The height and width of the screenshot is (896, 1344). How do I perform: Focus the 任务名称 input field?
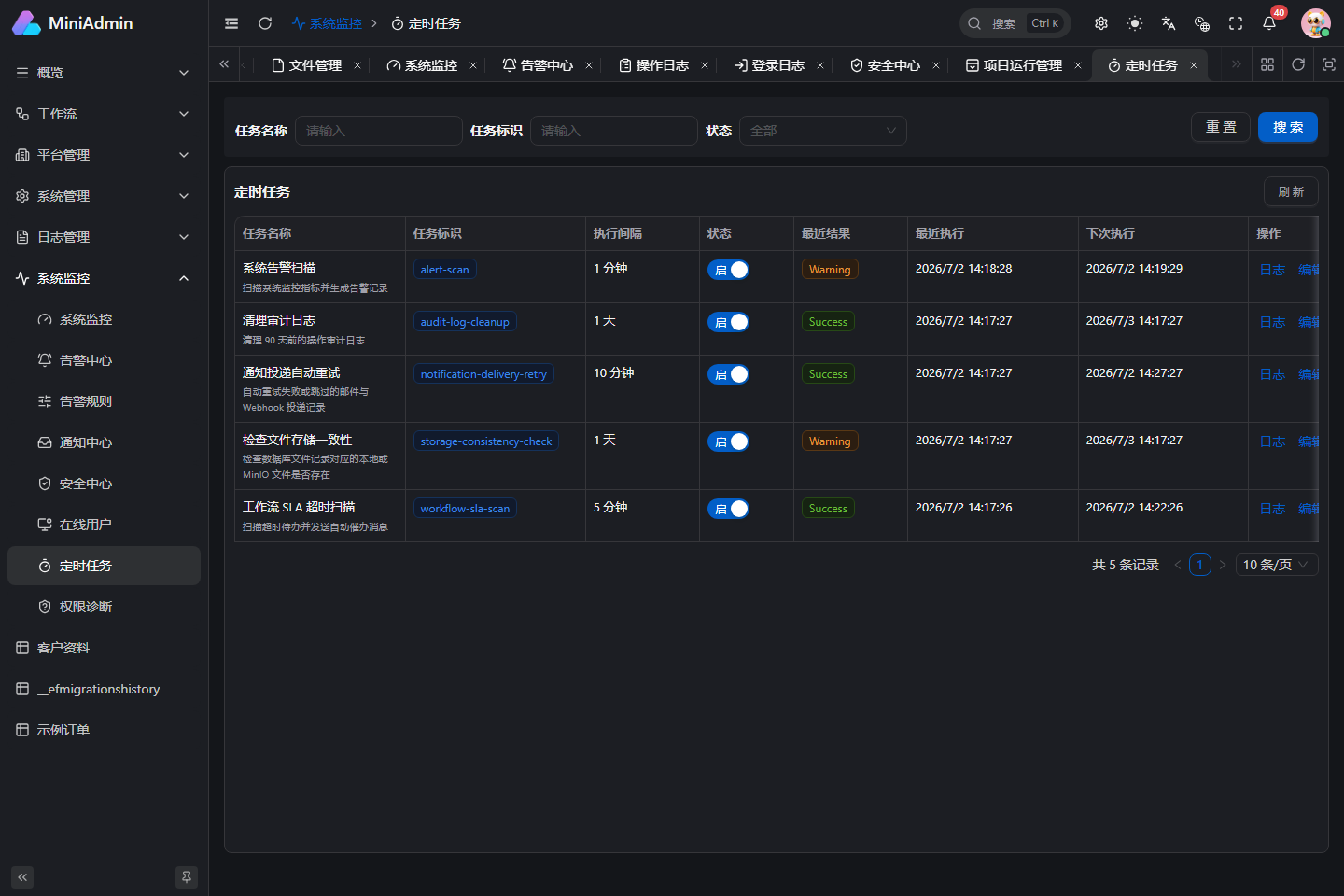[378, 131]
